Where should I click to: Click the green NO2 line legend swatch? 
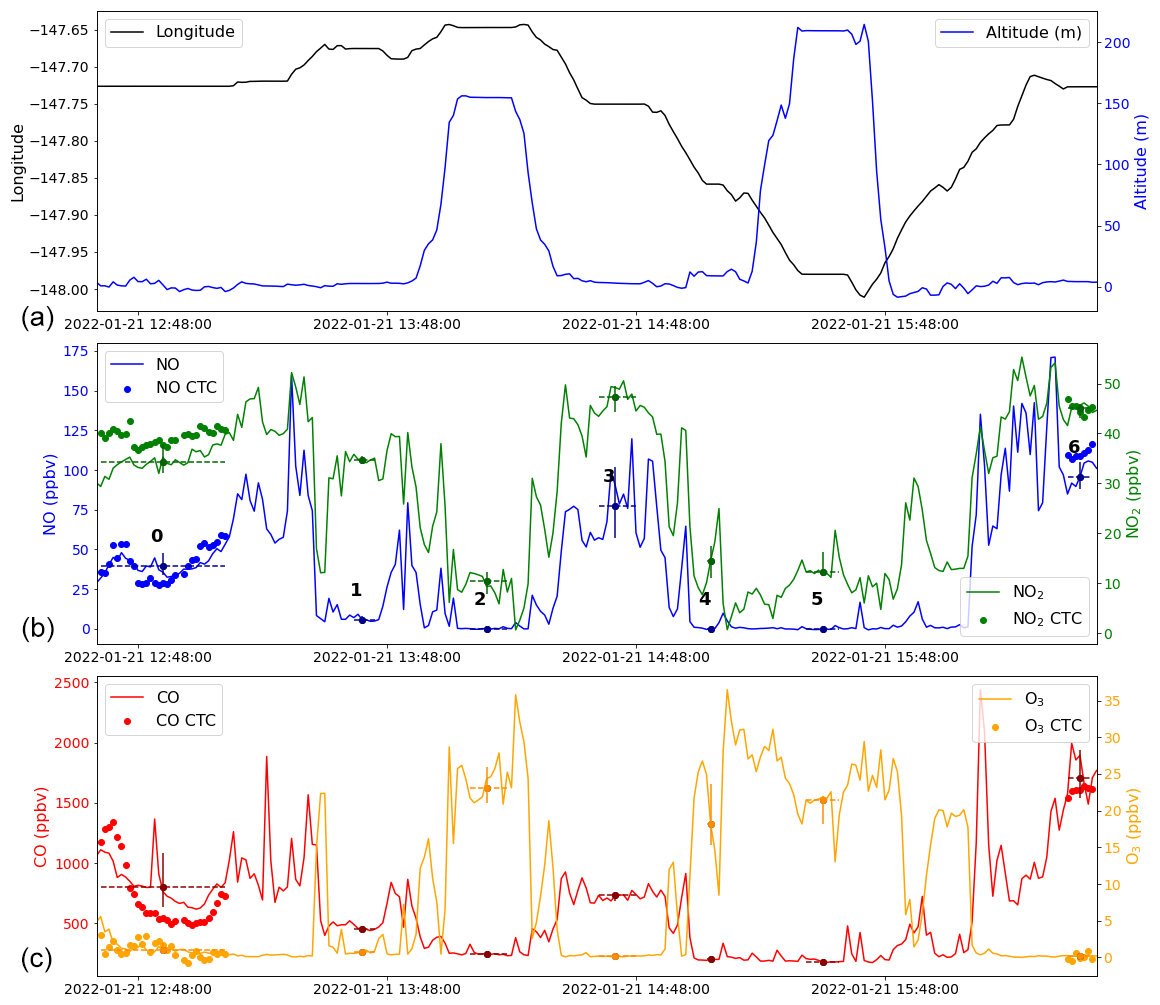pos(983,594)
